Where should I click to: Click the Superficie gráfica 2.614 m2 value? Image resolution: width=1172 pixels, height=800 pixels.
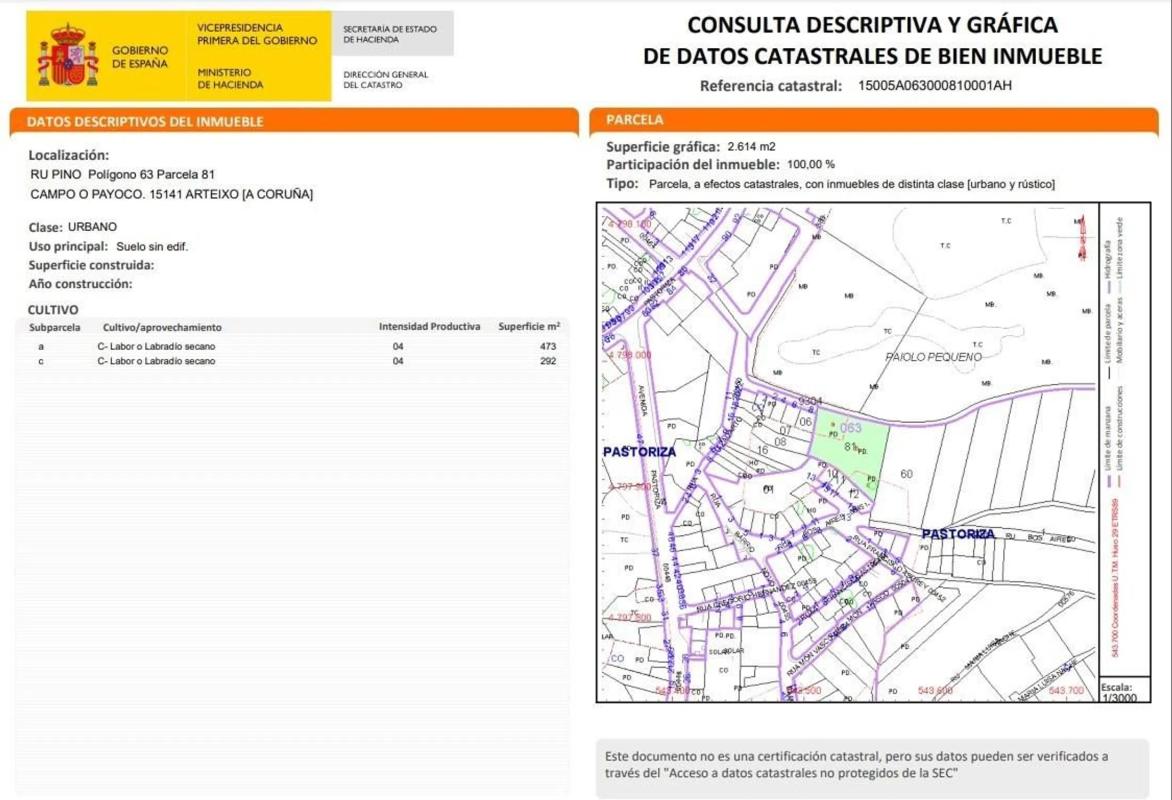click(x=751, y=146)
